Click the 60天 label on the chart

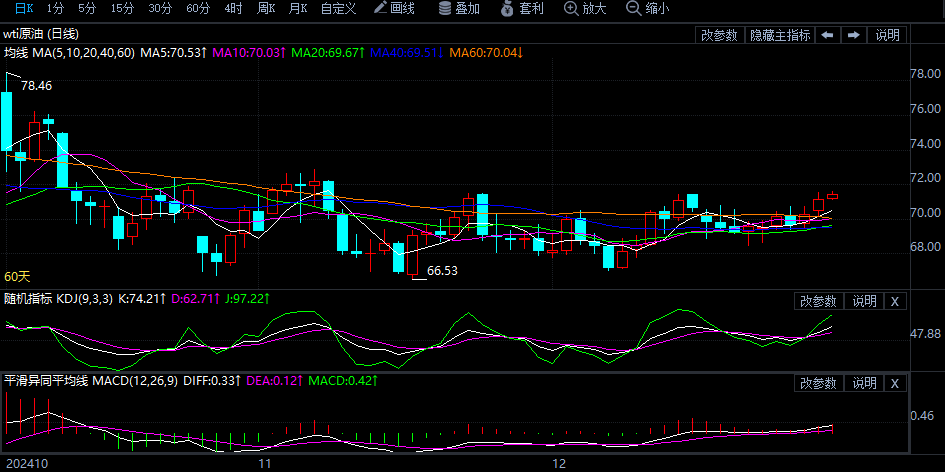(x=17, y=276)
